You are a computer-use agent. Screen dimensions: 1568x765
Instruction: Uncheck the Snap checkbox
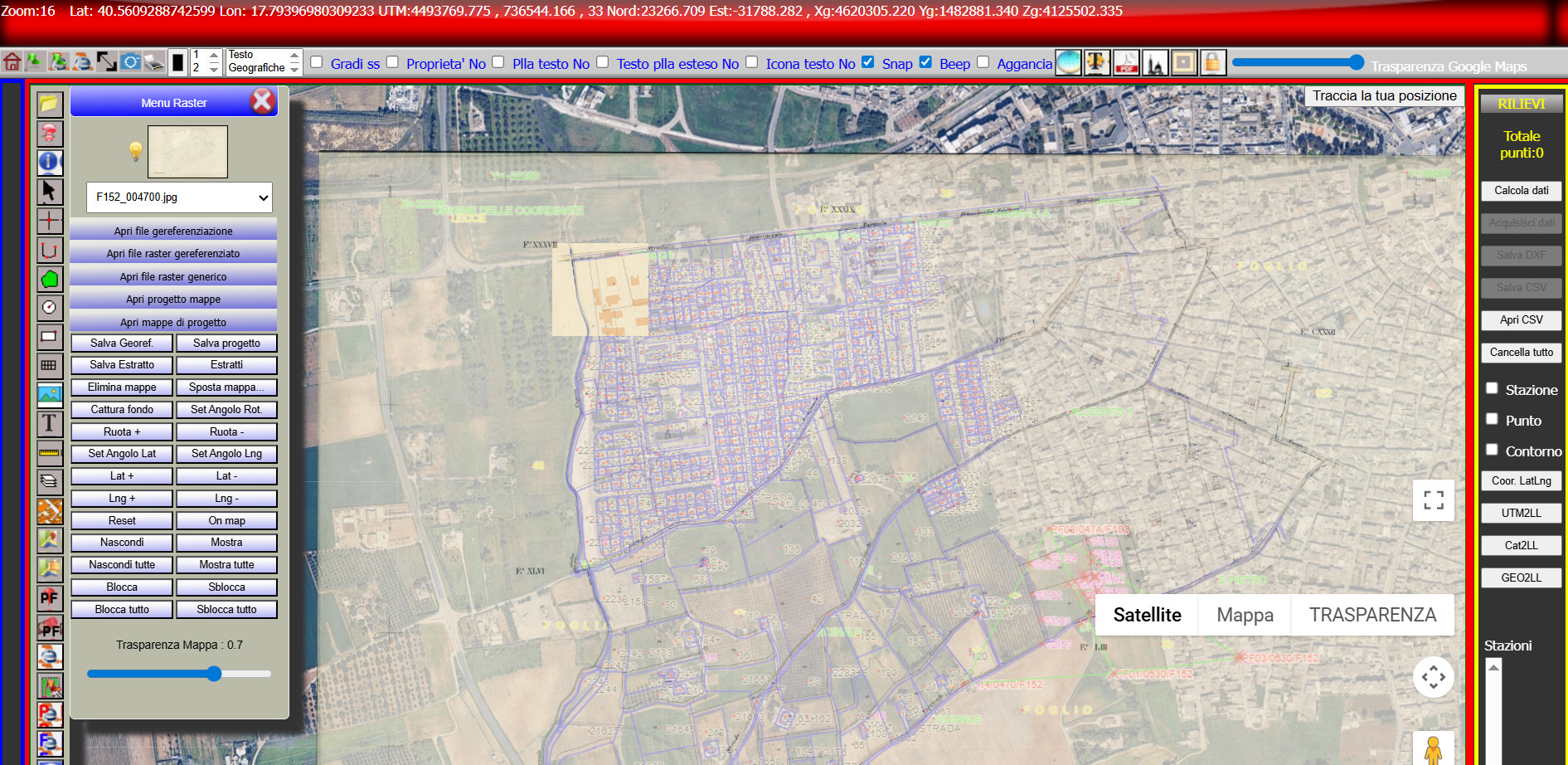[x=867, y=62]
